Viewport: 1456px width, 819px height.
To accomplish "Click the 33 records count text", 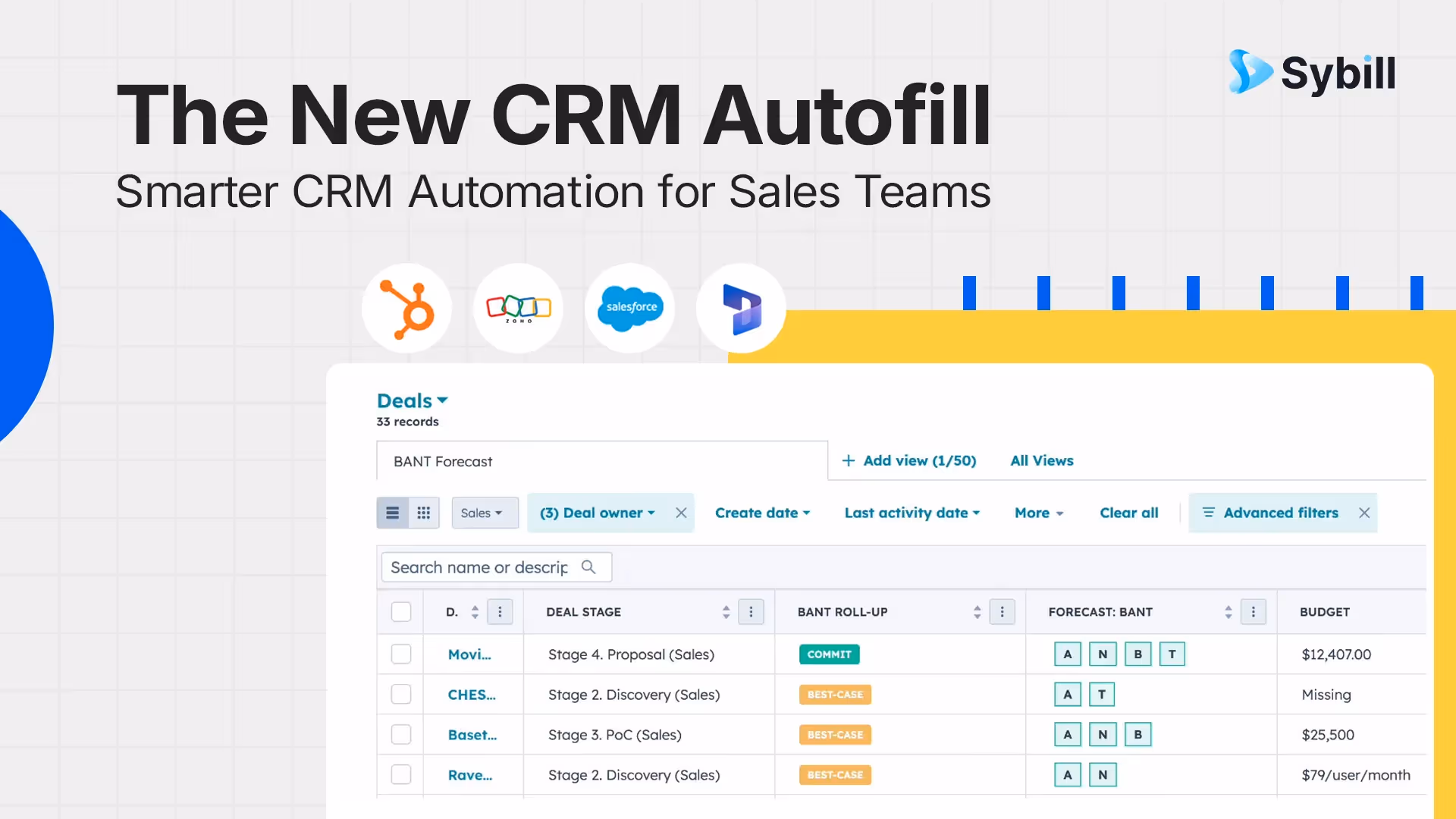I will (407, 422).
